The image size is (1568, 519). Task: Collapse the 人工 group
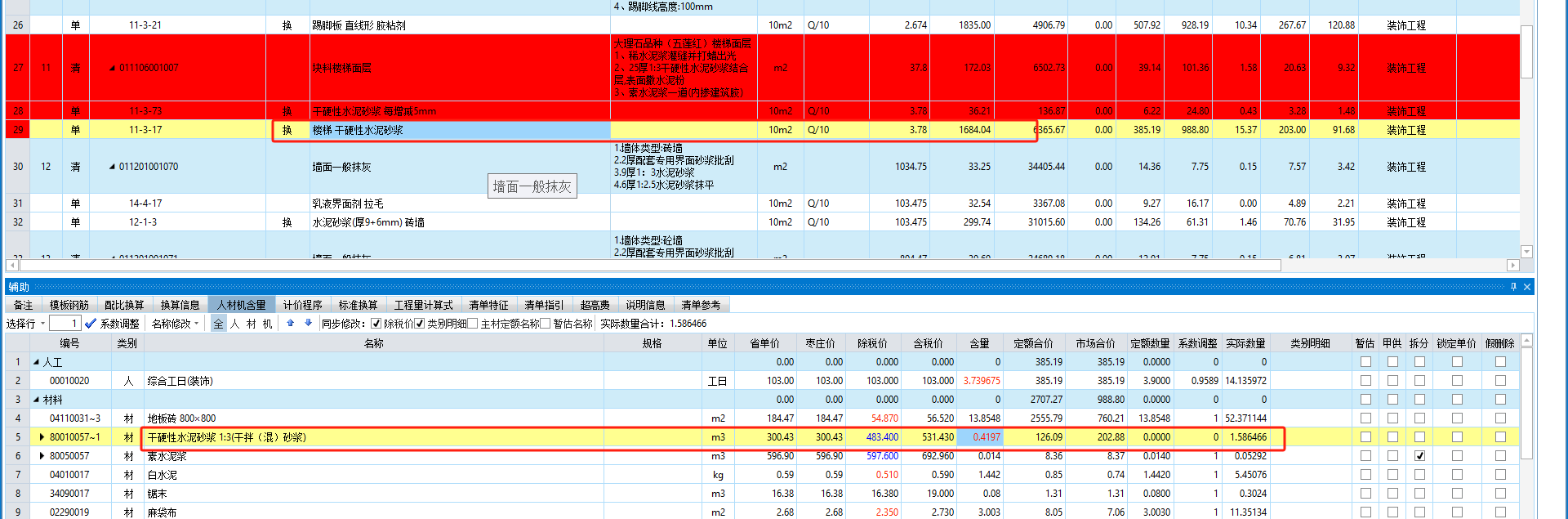(x=36, y=362)
